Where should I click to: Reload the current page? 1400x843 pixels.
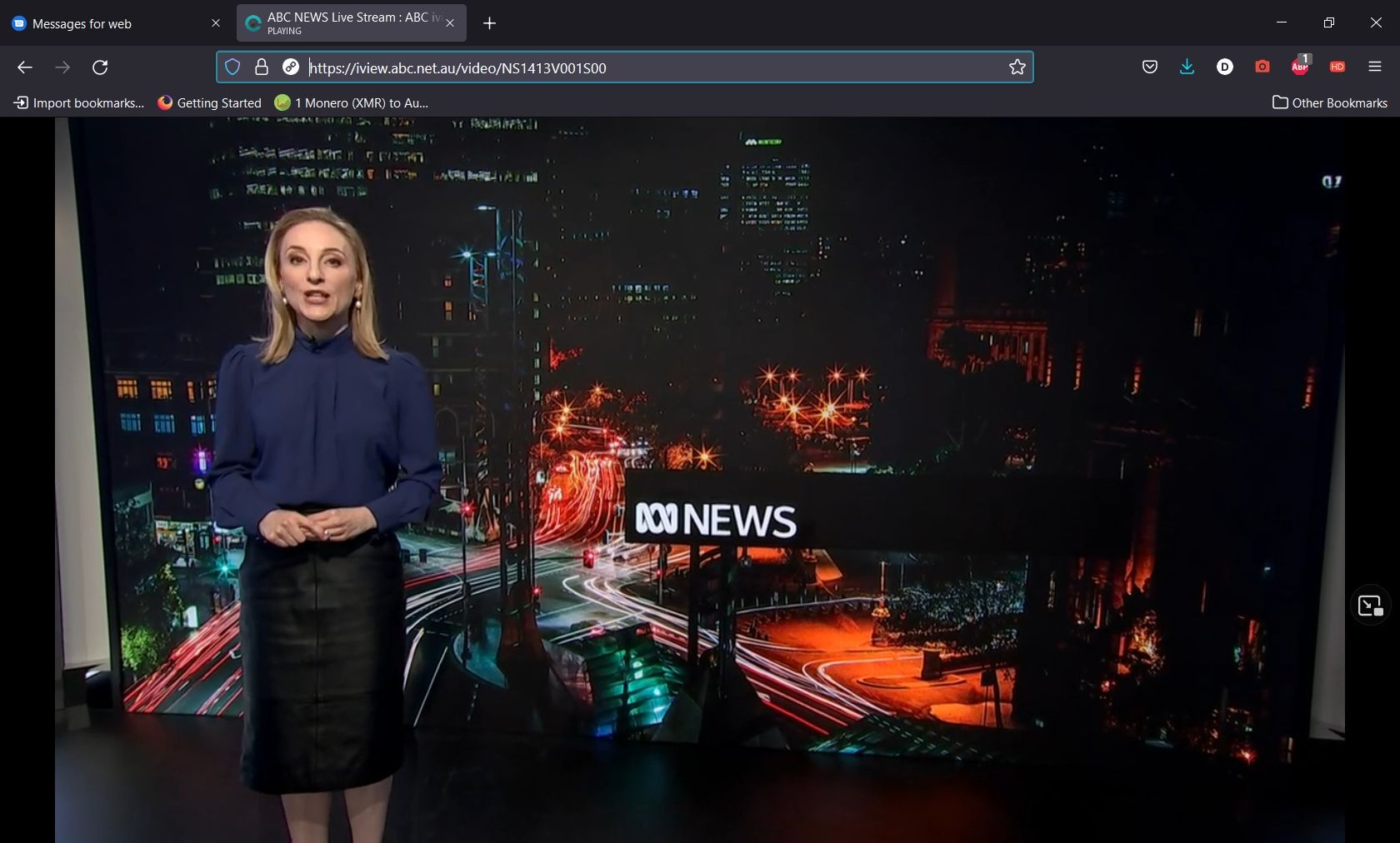tap(100, 67)
